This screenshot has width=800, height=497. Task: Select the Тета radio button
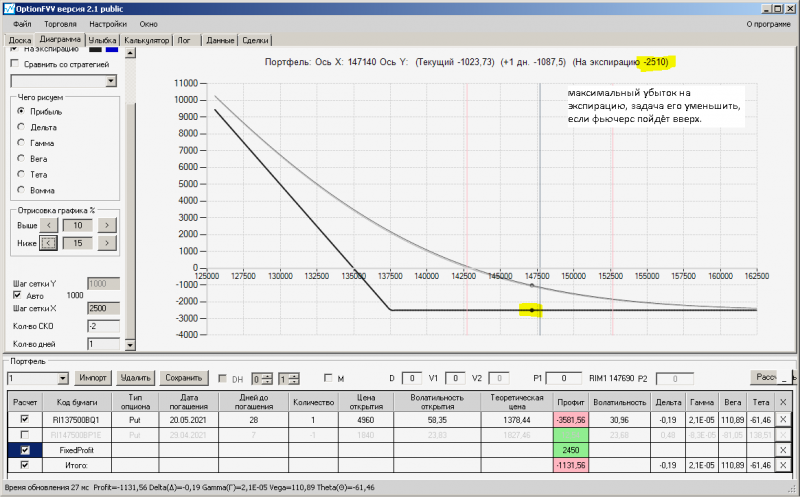pos(21,174)
